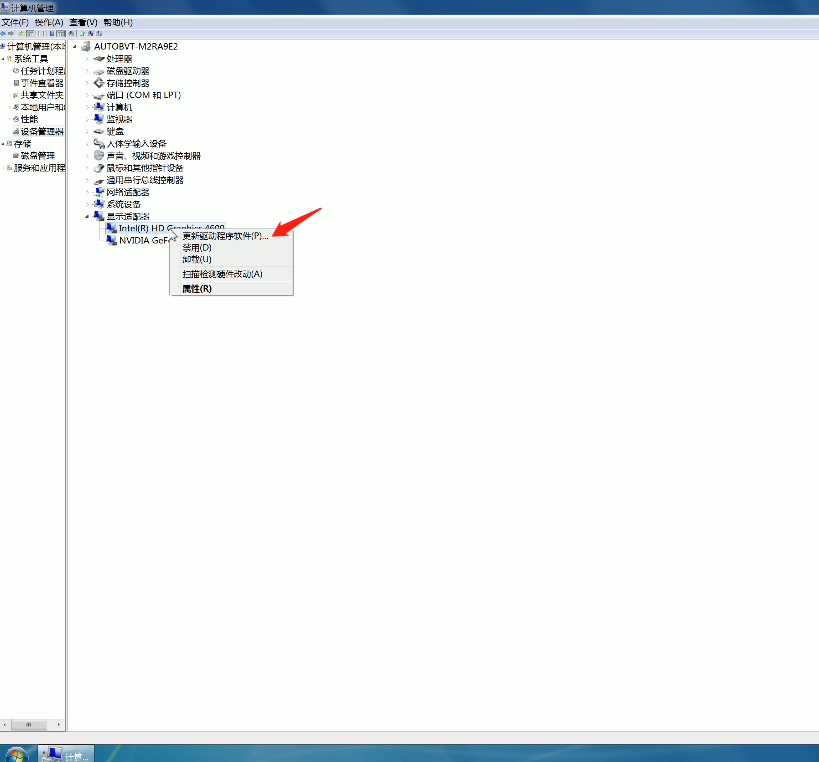Click the 共享文件夹 icon in left tree
Viewport: 819px width, 762px height.
point(16,95)
